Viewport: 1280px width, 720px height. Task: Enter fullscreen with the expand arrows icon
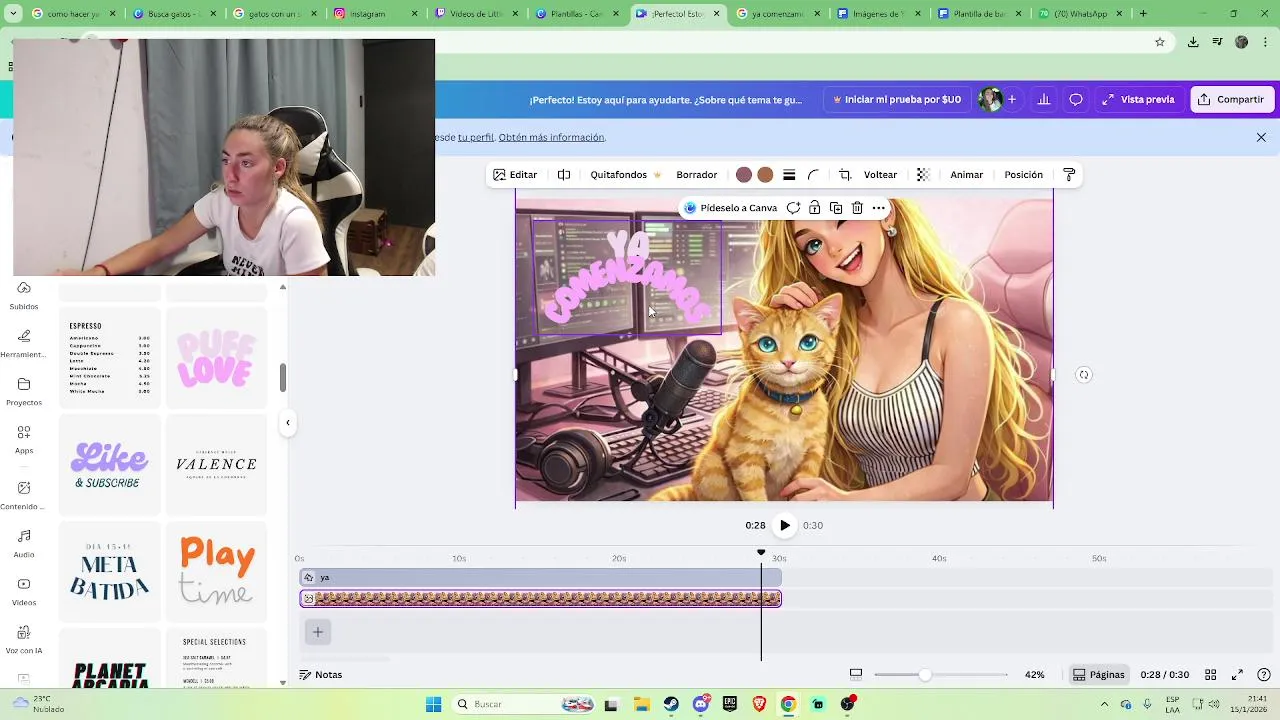1237,675
